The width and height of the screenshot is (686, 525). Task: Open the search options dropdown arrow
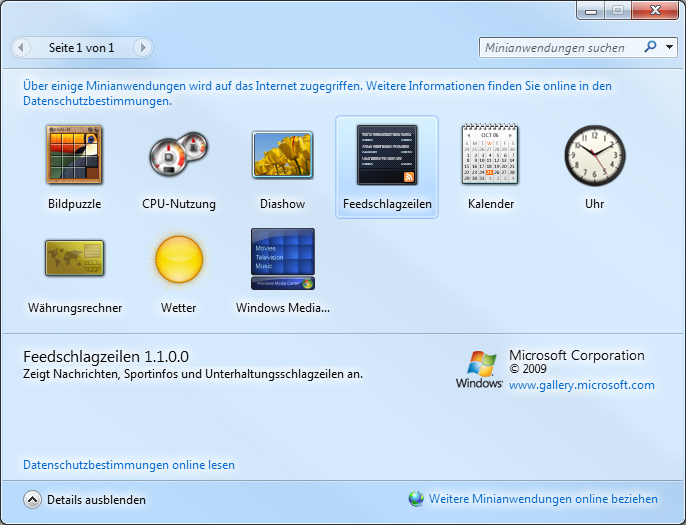(x=669, y=47)
